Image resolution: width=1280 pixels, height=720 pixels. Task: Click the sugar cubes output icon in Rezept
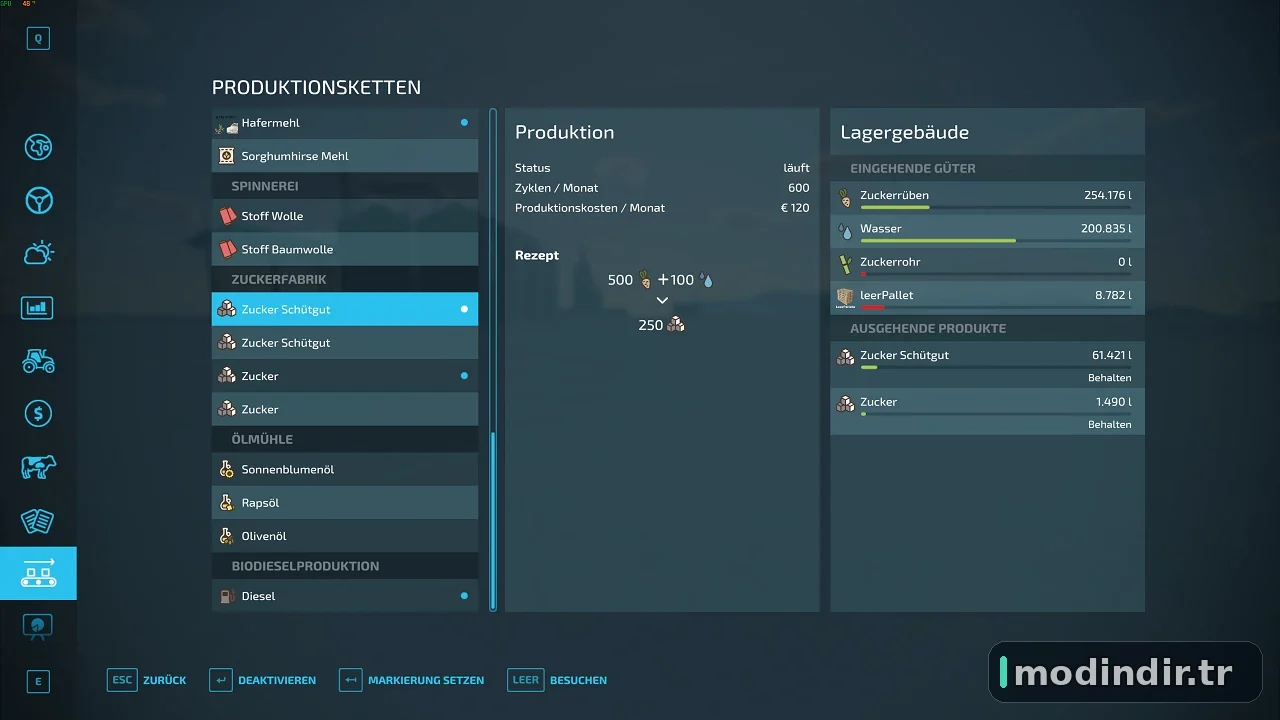click(x=676, y=325)
